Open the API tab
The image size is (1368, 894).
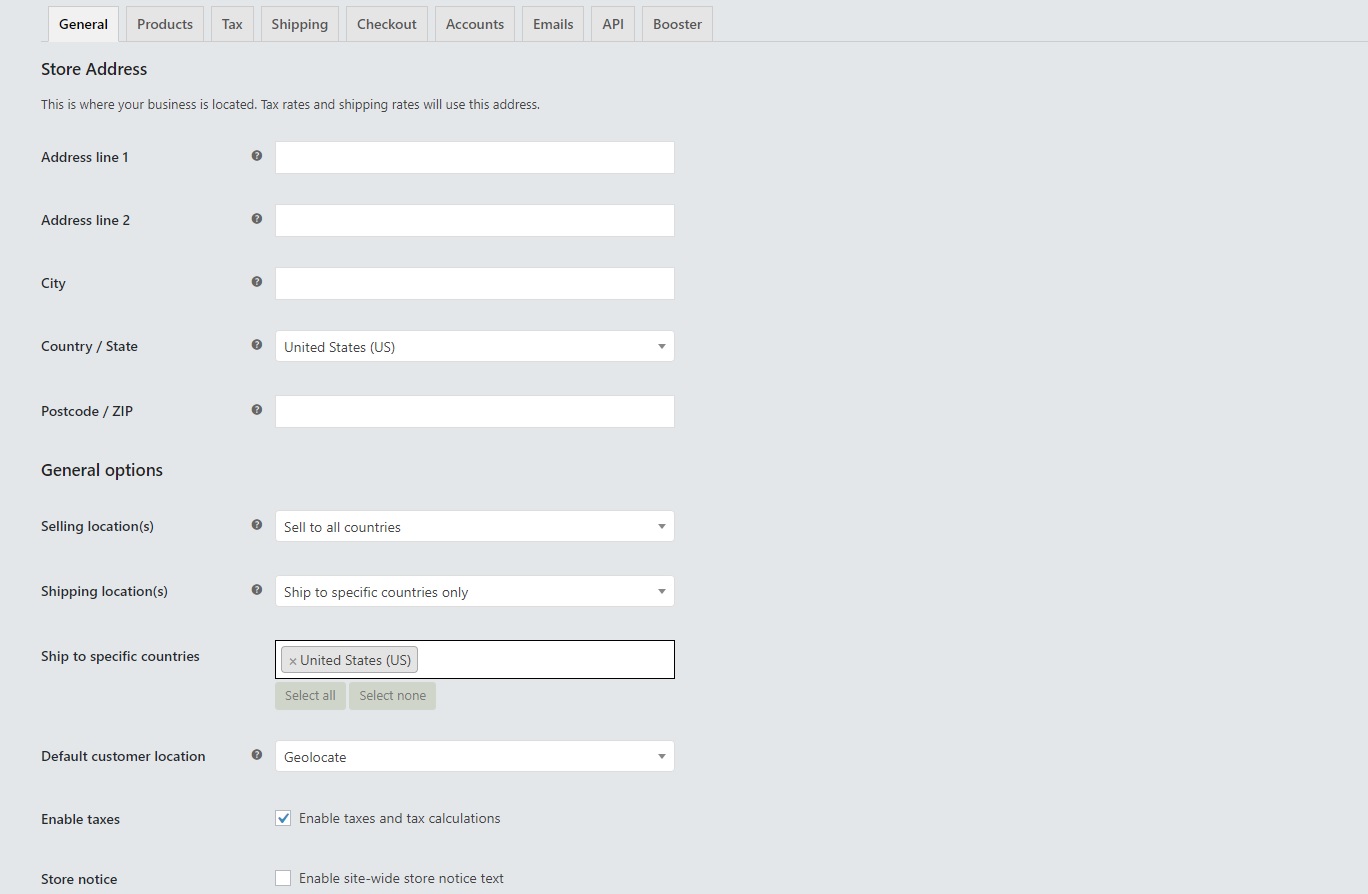[613, 24]
